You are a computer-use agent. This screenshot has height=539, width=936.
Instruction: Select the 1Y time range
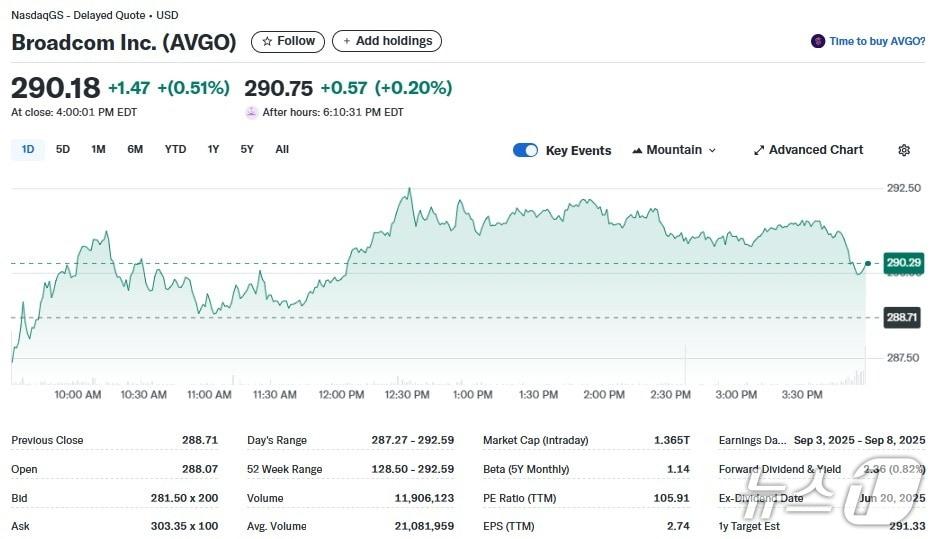(213, 149)
